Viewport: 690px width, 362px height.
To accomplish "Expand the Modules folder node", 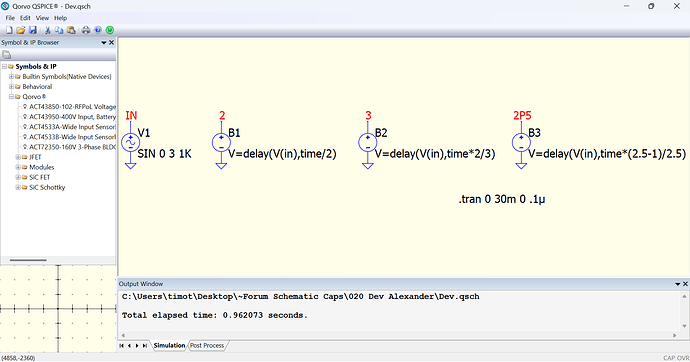I will tap(18, 167).
